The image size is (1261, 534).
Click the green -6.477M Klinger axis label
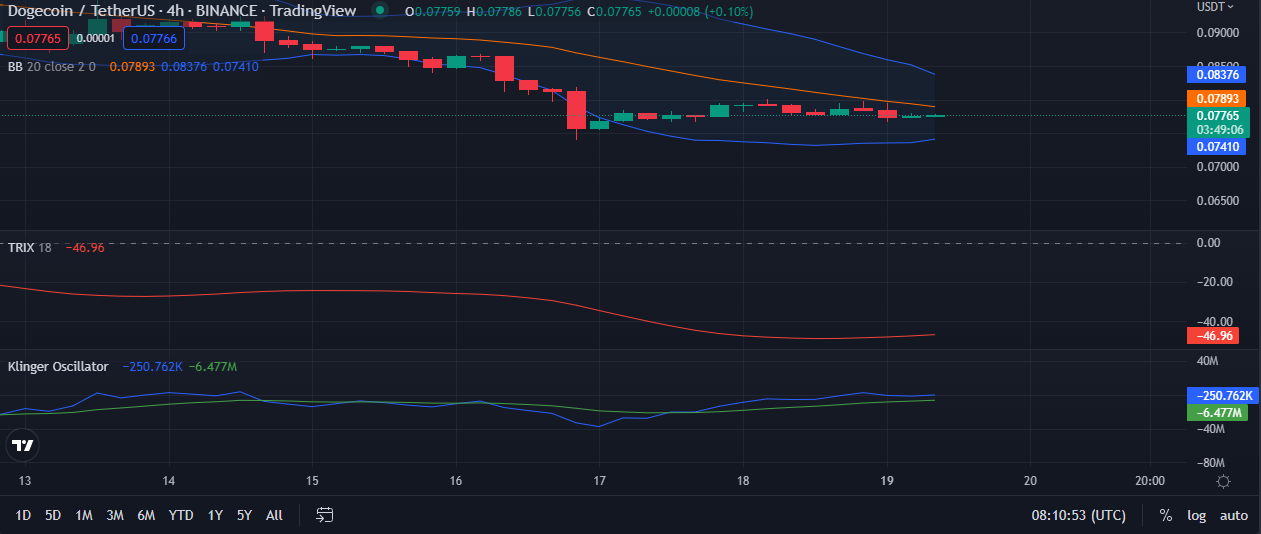pos(1216,412)
